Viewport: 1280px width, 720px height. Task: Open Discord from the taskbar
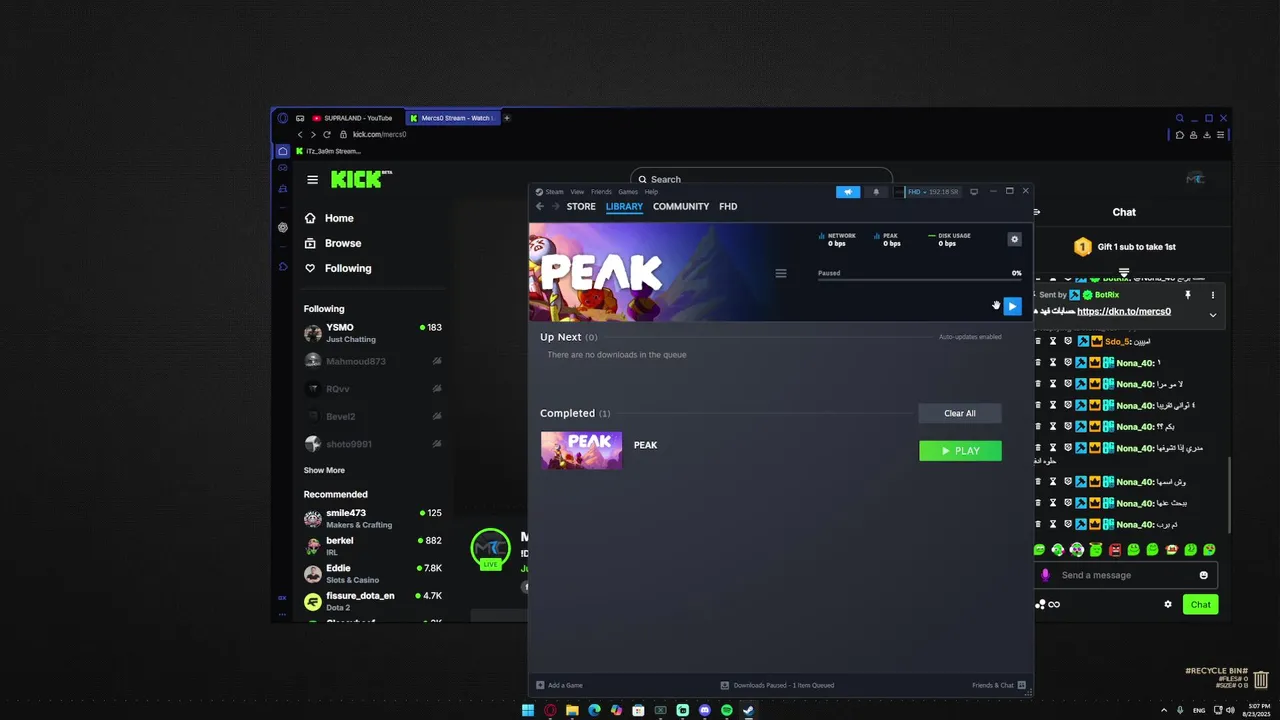click(x=705, y=710)
